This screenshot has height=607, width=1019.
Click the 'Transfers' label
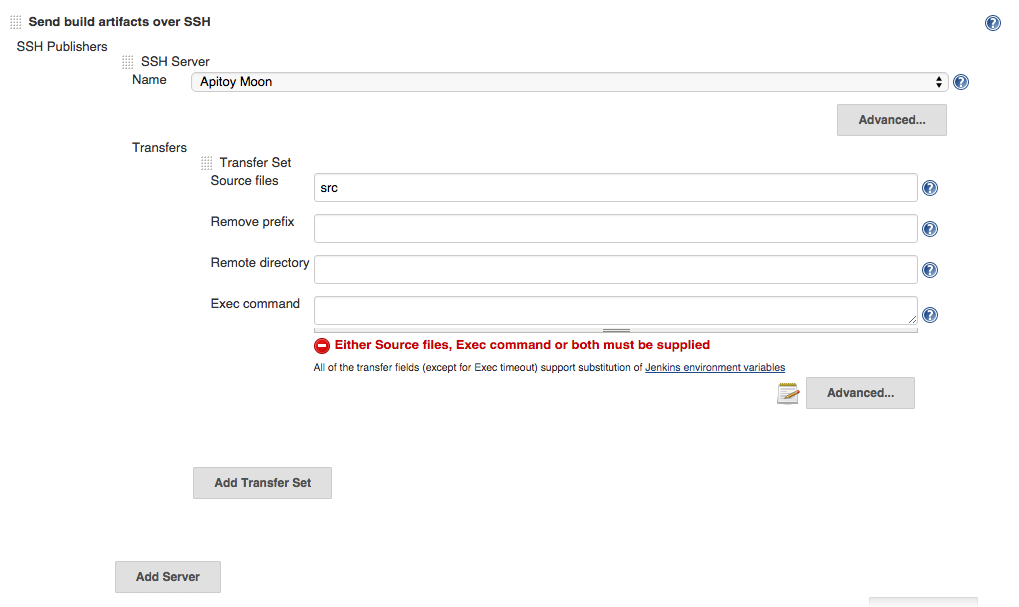click(x=159, y=148)
